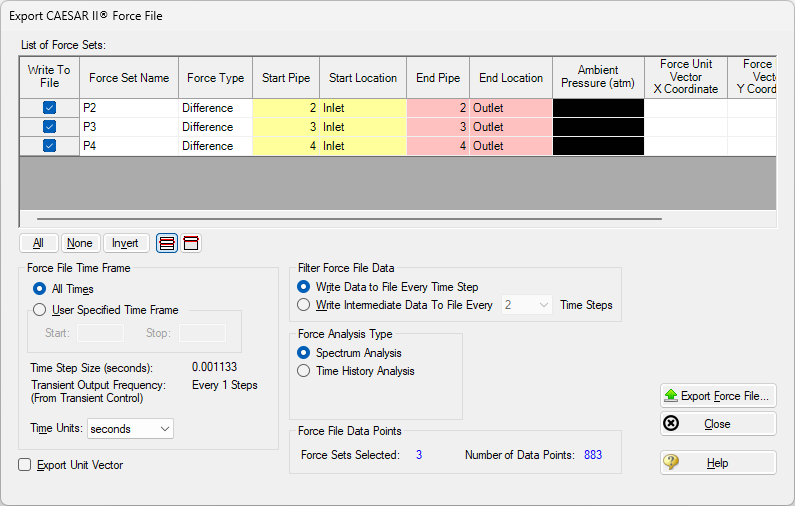The image size is (795, 506).
Task: Click the Inlet start location in row P2
Action: (x=363, y=108)
